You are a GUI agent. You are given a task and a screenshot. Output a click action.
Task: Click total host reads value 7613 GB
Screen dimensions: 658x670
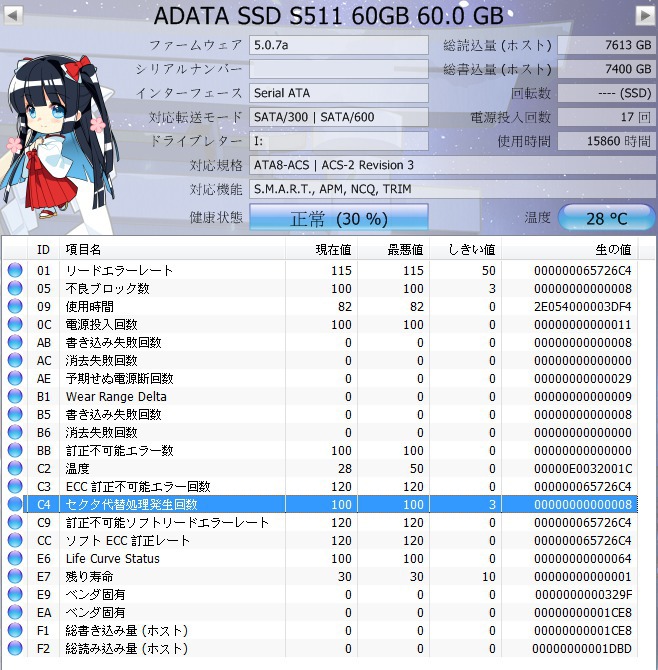pos(606,45)
